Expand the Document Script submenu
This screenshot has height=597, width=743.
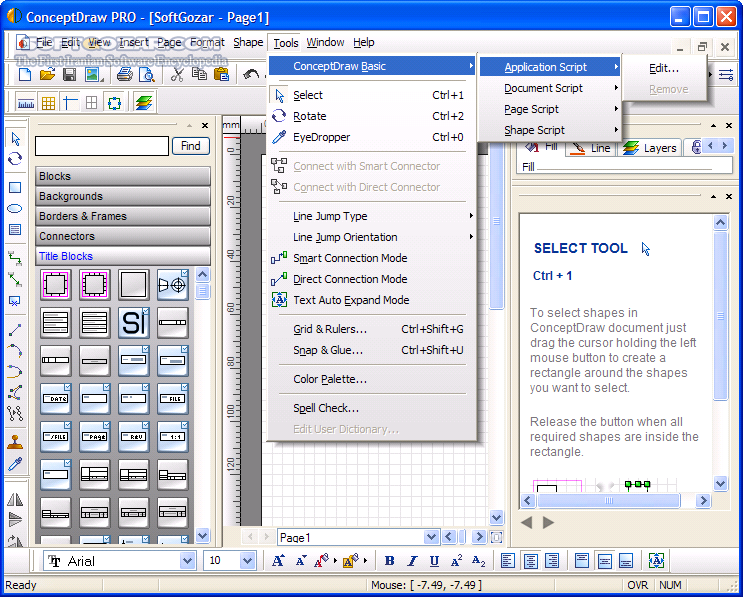point(550,88)
